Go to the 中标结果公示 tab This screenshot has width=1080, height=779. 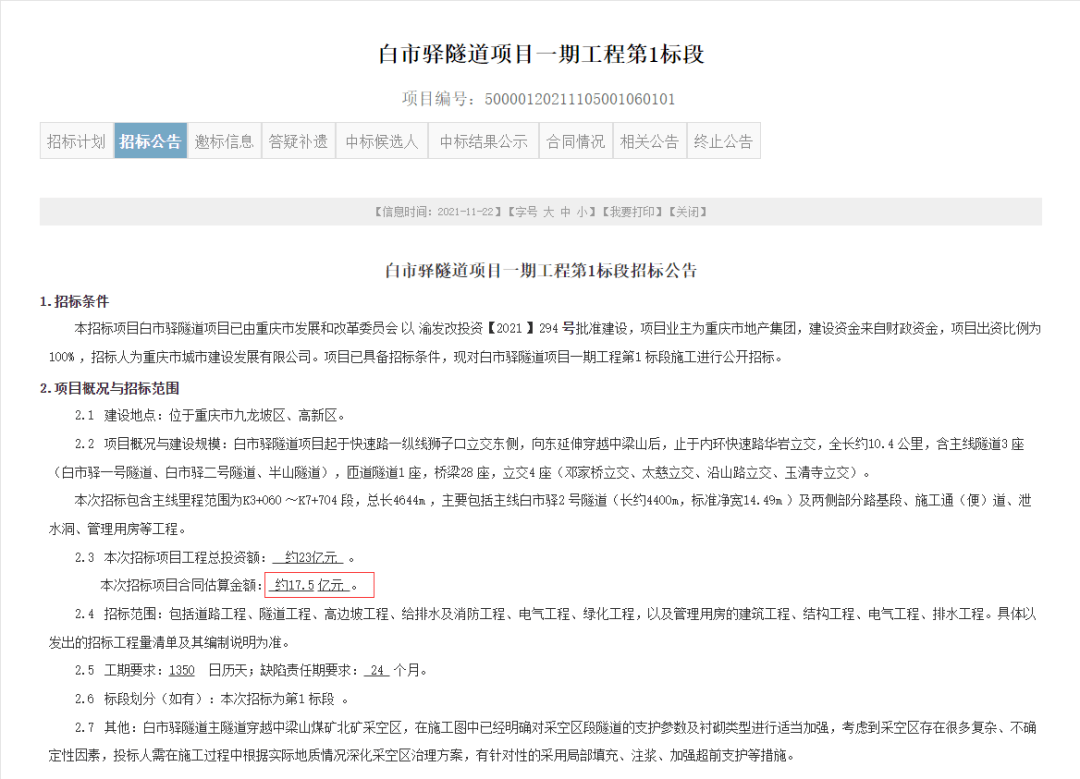[x=483, y=141]
